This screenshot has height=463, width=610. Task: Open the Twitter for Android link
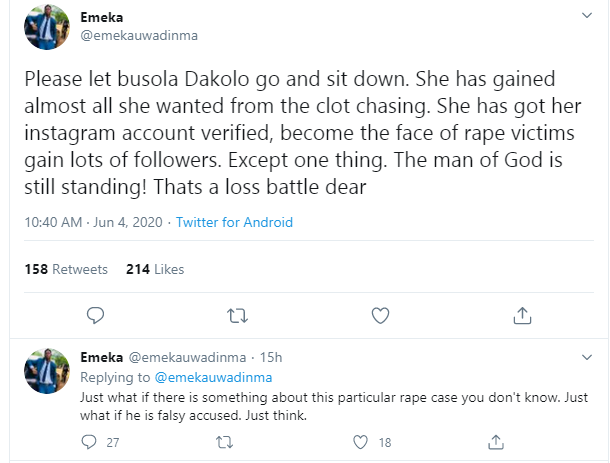234,222
